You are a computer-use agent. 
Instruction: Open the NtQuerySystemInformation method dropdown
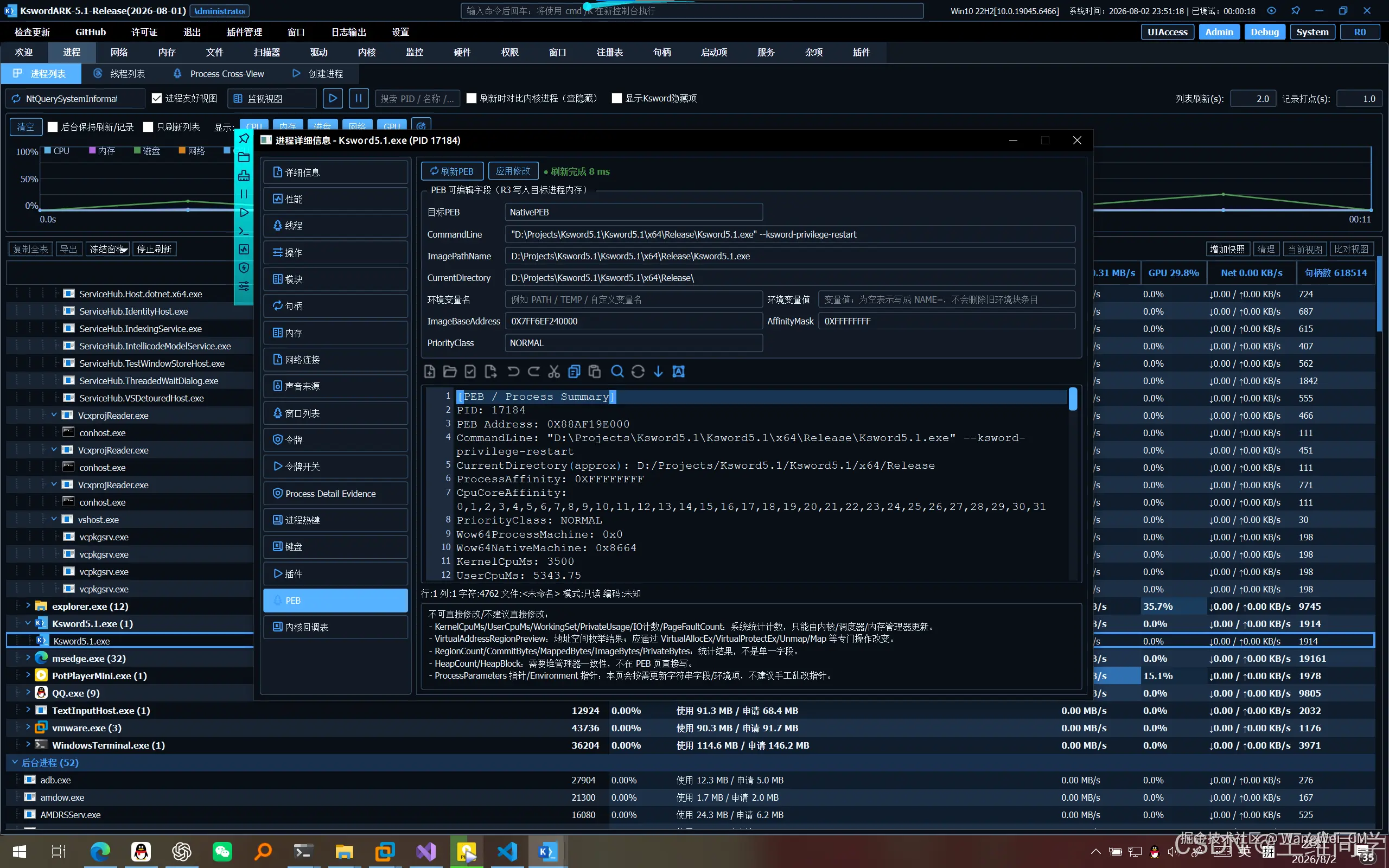[75, 98]
